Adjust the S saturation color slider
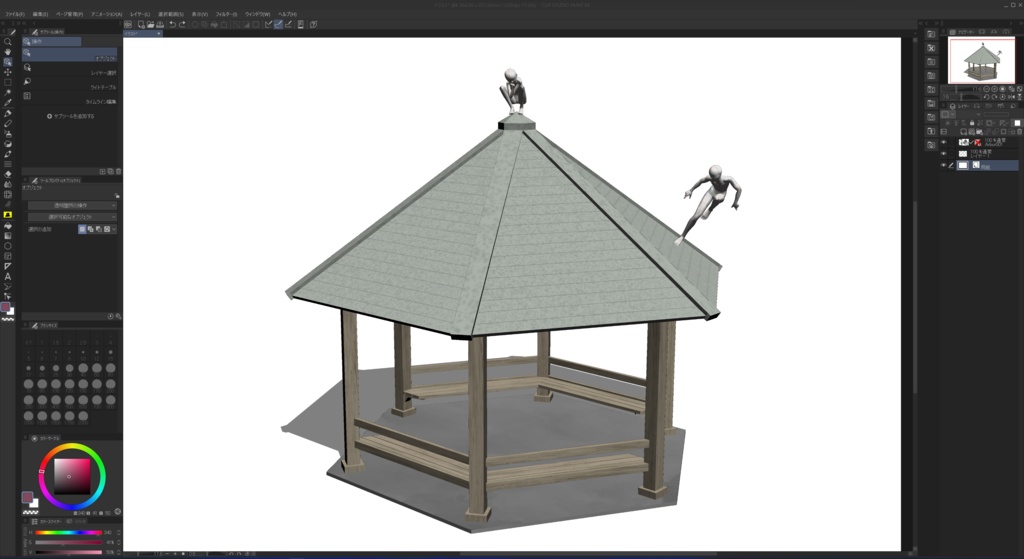This screenshot has width=1024, height=559. point(69,543)
